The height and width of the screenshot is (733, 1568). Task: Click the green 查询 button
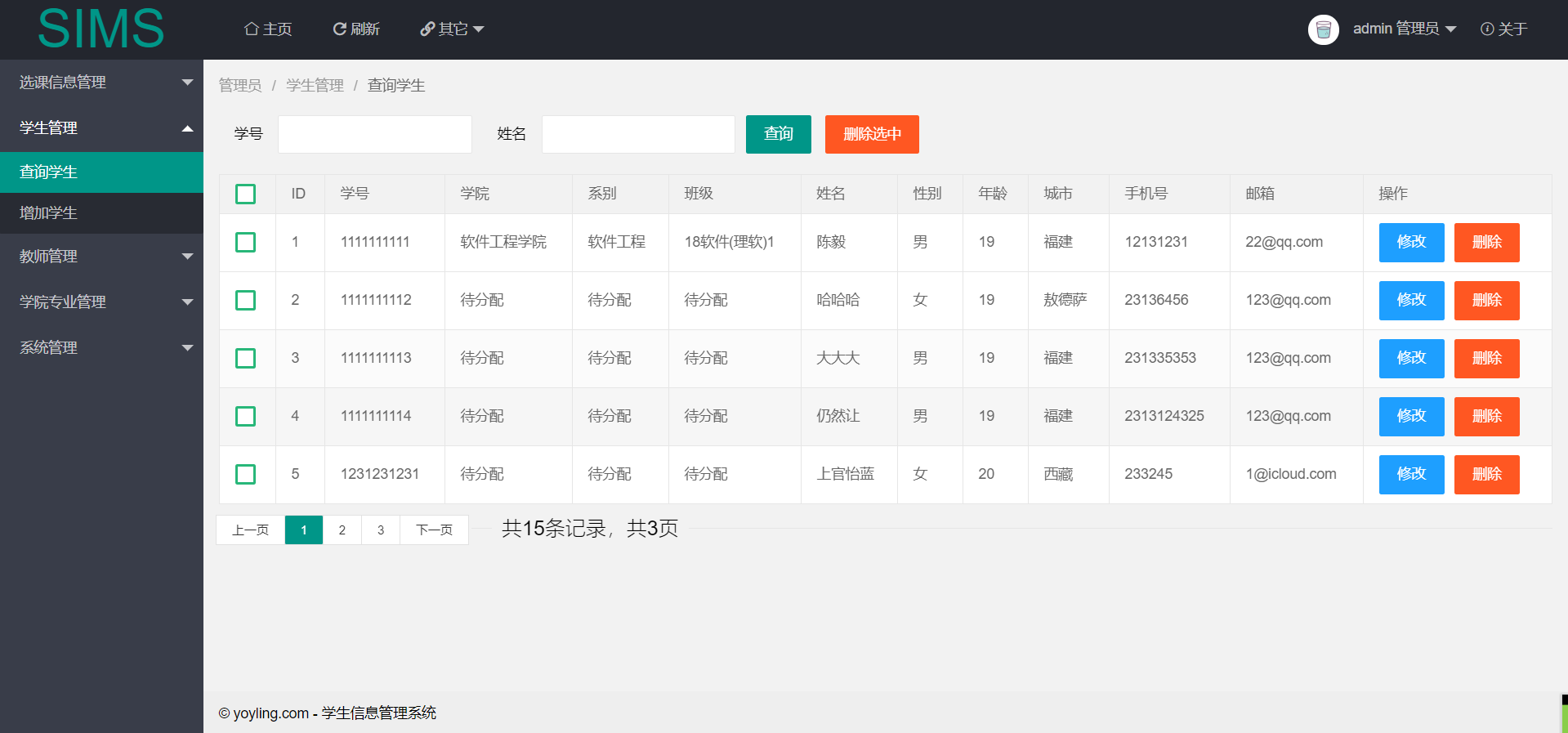[779, 134]
